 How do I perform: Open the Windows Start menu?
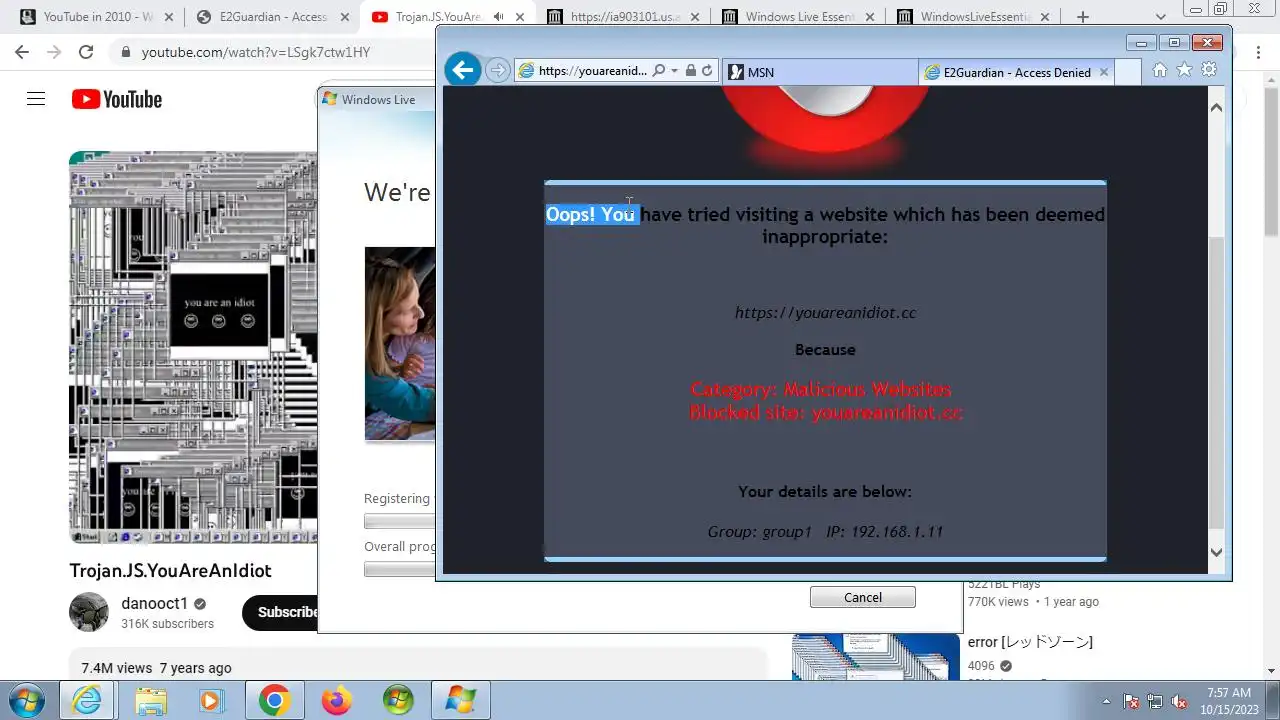[x=26, y=701]
